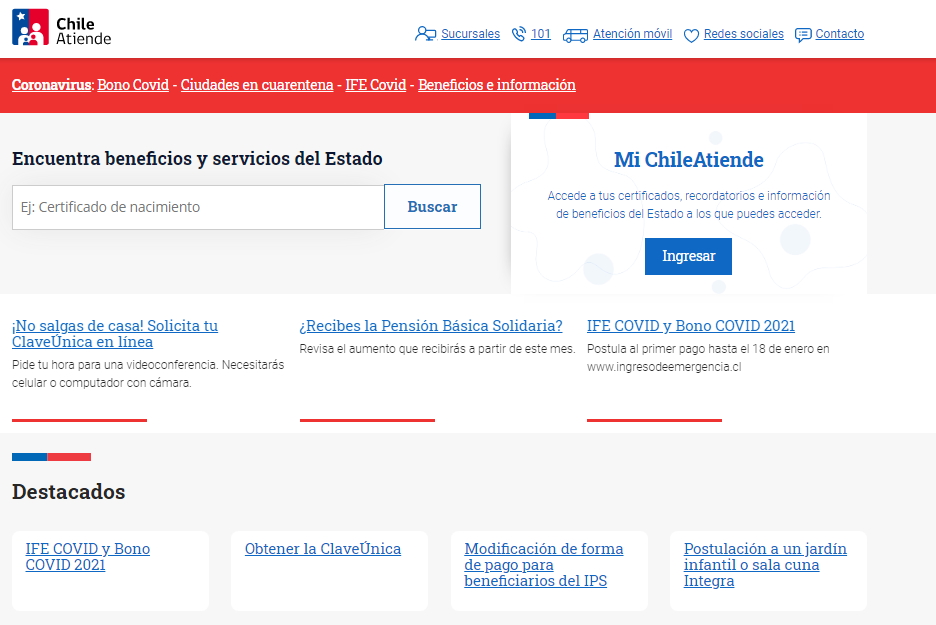The image size is (936, 625).
Task: Click the ChileAtiende logo
Action: [x=61, y=27]
